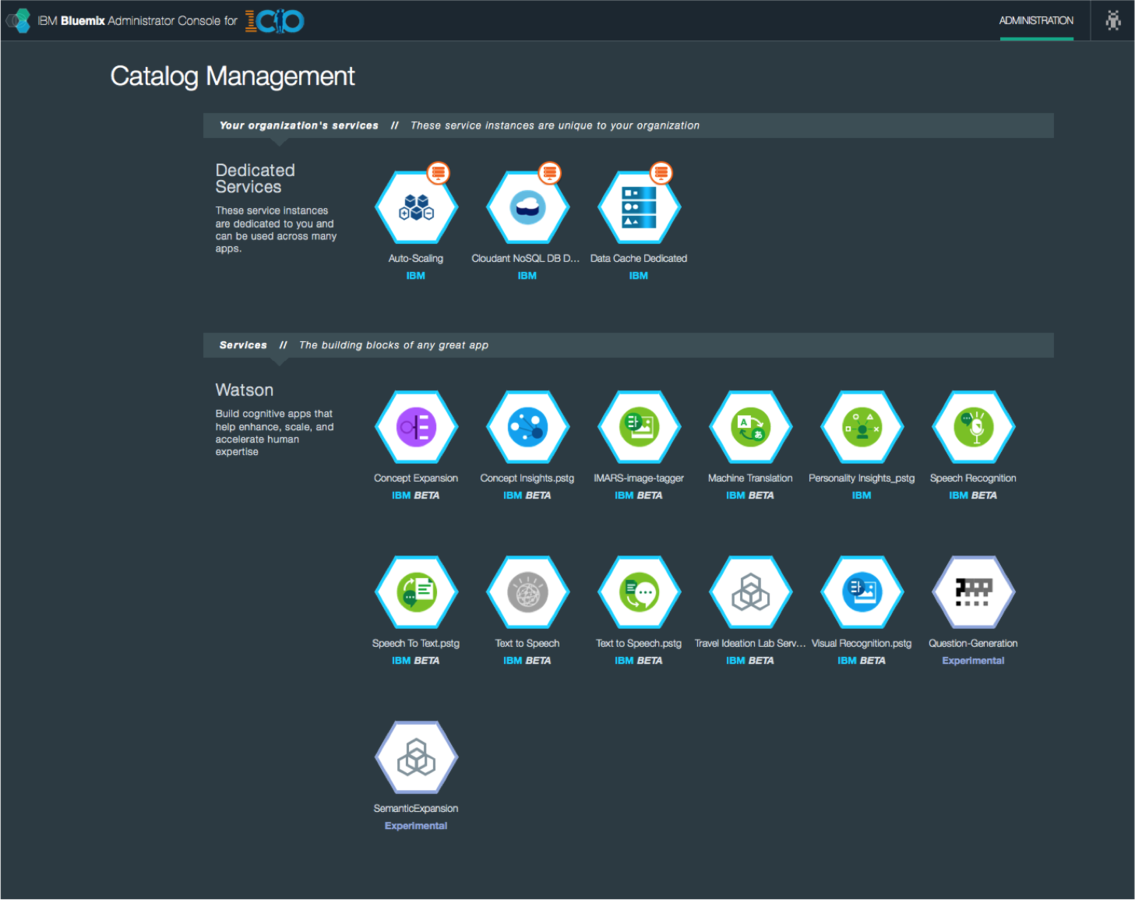Click the Personality Insights_pstg label
The width and height of the screenshot is (1135, 900).
click(861, 478)
